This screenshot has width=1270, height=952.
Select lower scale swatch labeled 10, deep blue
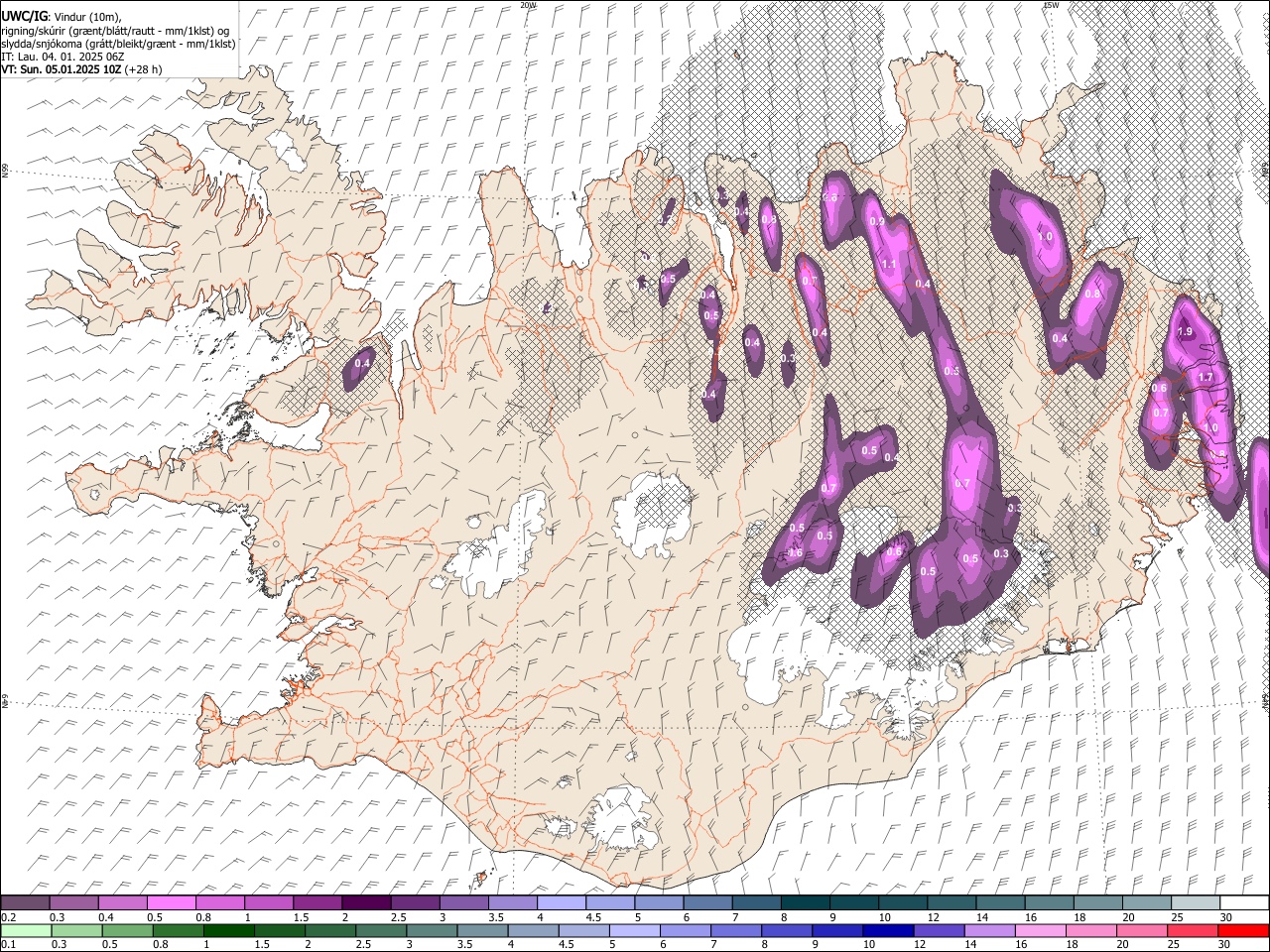[x=889, y=930]
